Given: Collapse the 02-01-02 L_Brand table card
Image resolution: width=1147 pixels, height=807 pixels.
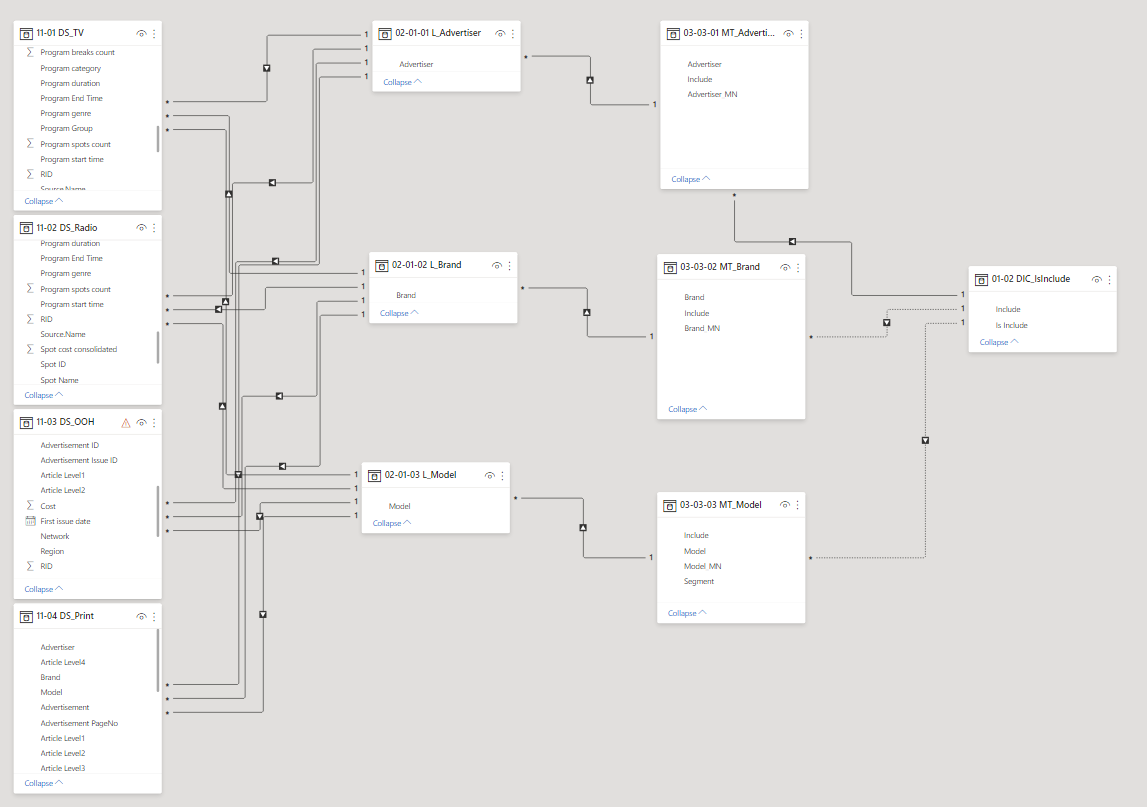Looking at the screenshot, I should click(x=399, y=313).
